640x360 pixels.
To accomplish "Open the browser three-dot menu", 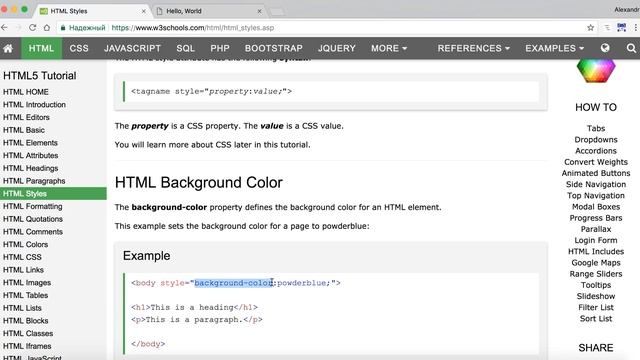I will tap(636, 28).
